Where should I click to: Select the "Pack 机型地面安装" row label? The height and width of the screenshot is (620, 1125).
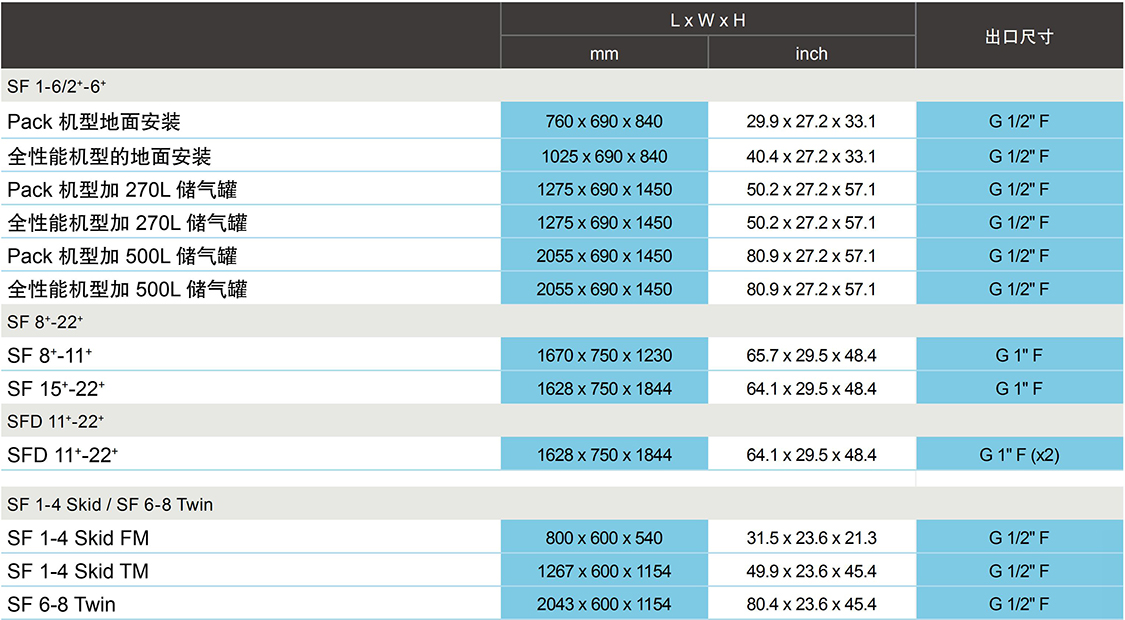[94, 122]
